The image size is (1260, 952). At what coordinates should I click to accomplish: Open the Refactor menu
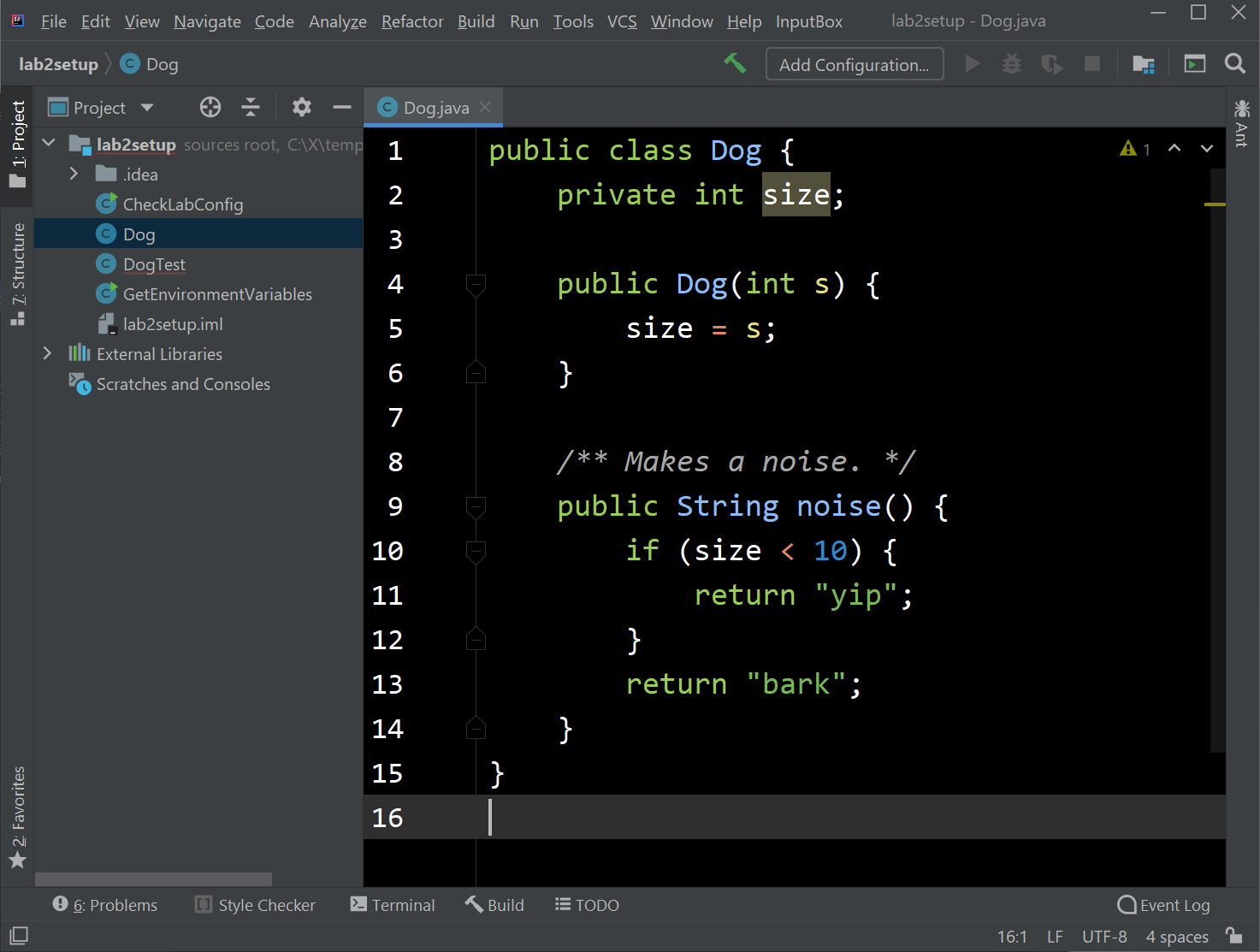pyautogui.click(x=412, y=21)
